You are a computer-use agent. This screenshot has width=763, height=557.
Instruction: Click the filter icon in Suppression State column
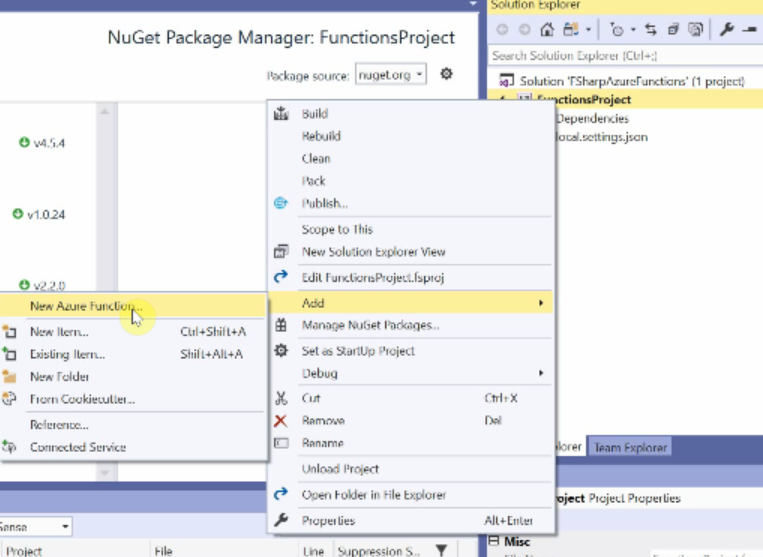pyautogui.click(x=441, y=550)
